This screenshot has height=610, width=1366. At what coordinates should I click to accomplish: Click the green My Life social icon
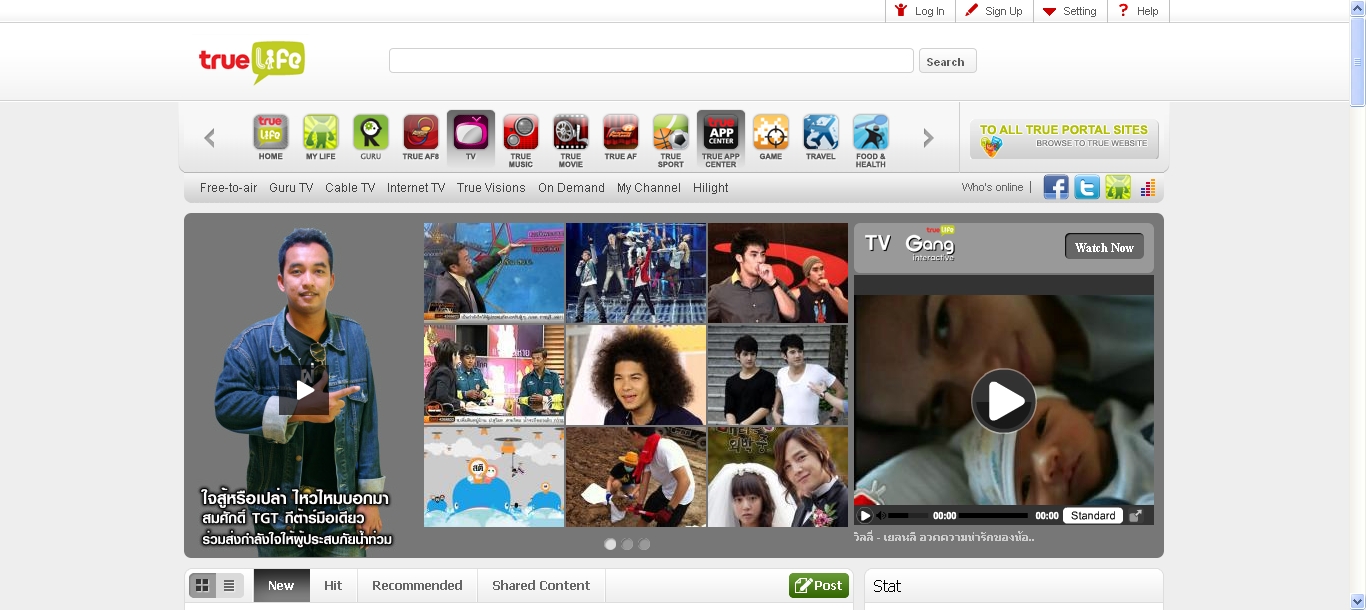click(x=1118, y=187)
